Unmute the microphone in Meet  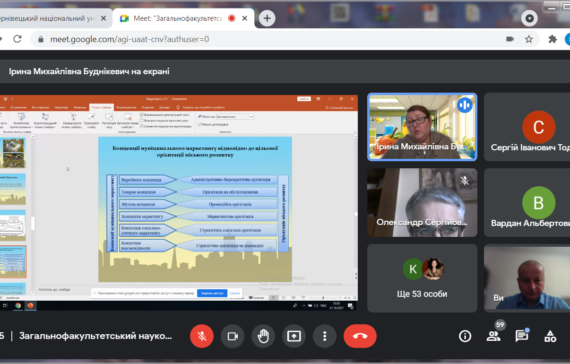(202, 336)
